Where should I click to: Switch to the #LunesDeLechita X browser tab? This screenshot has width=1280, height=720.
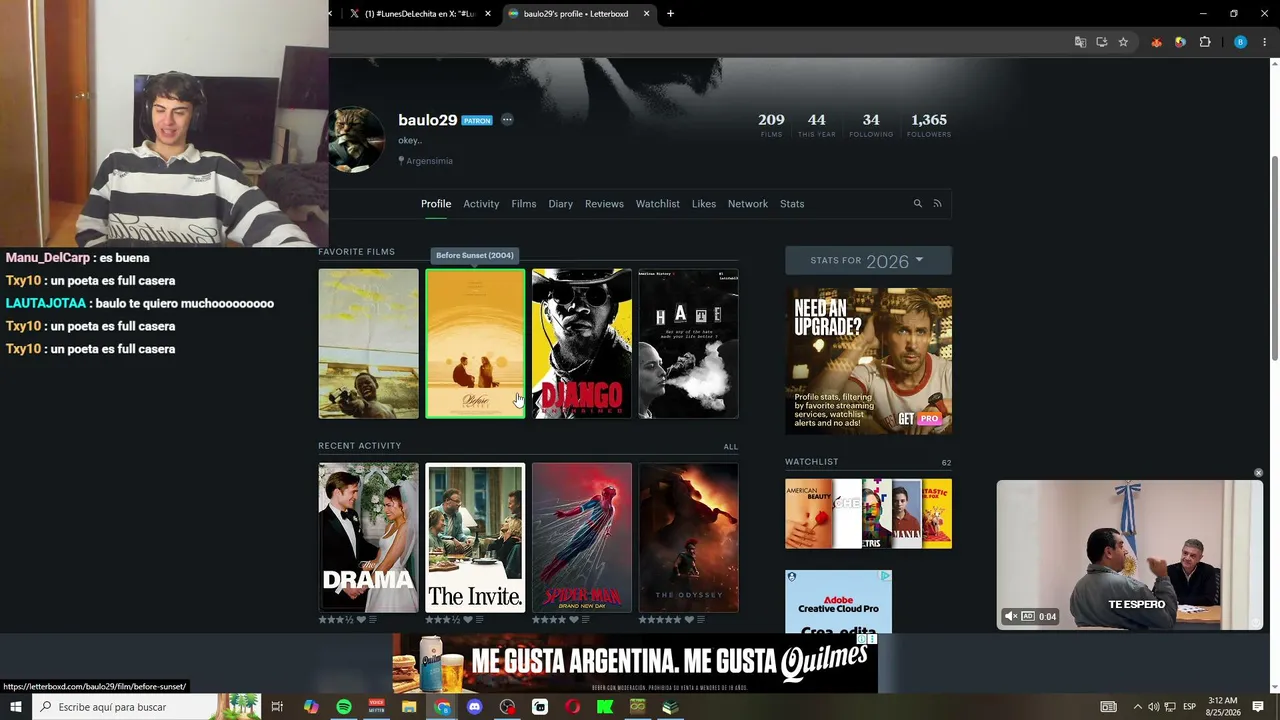click(420, 14)
